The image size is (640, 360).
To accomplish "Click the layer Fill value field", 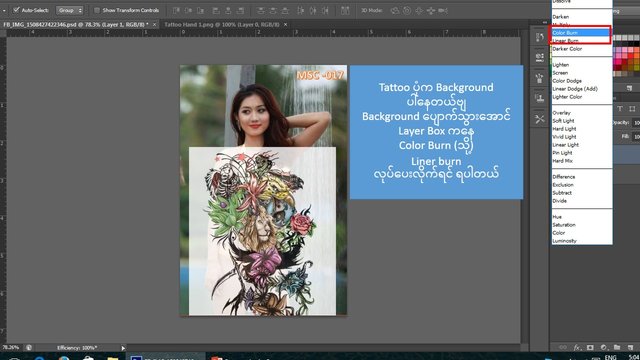I will (636, 137).
